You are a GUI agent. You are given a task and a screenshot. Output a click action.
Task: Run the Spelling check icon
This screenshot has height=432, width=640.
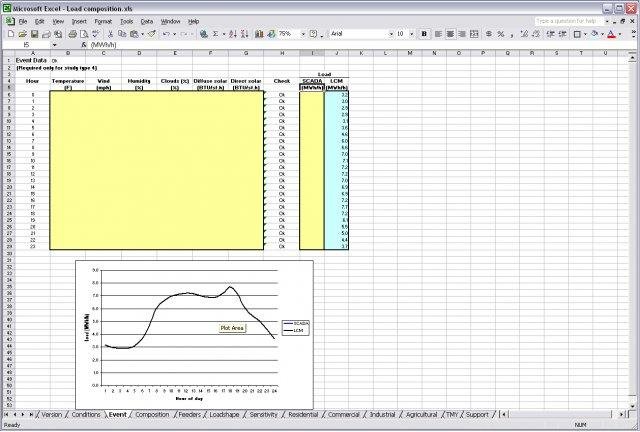point(96,34)
